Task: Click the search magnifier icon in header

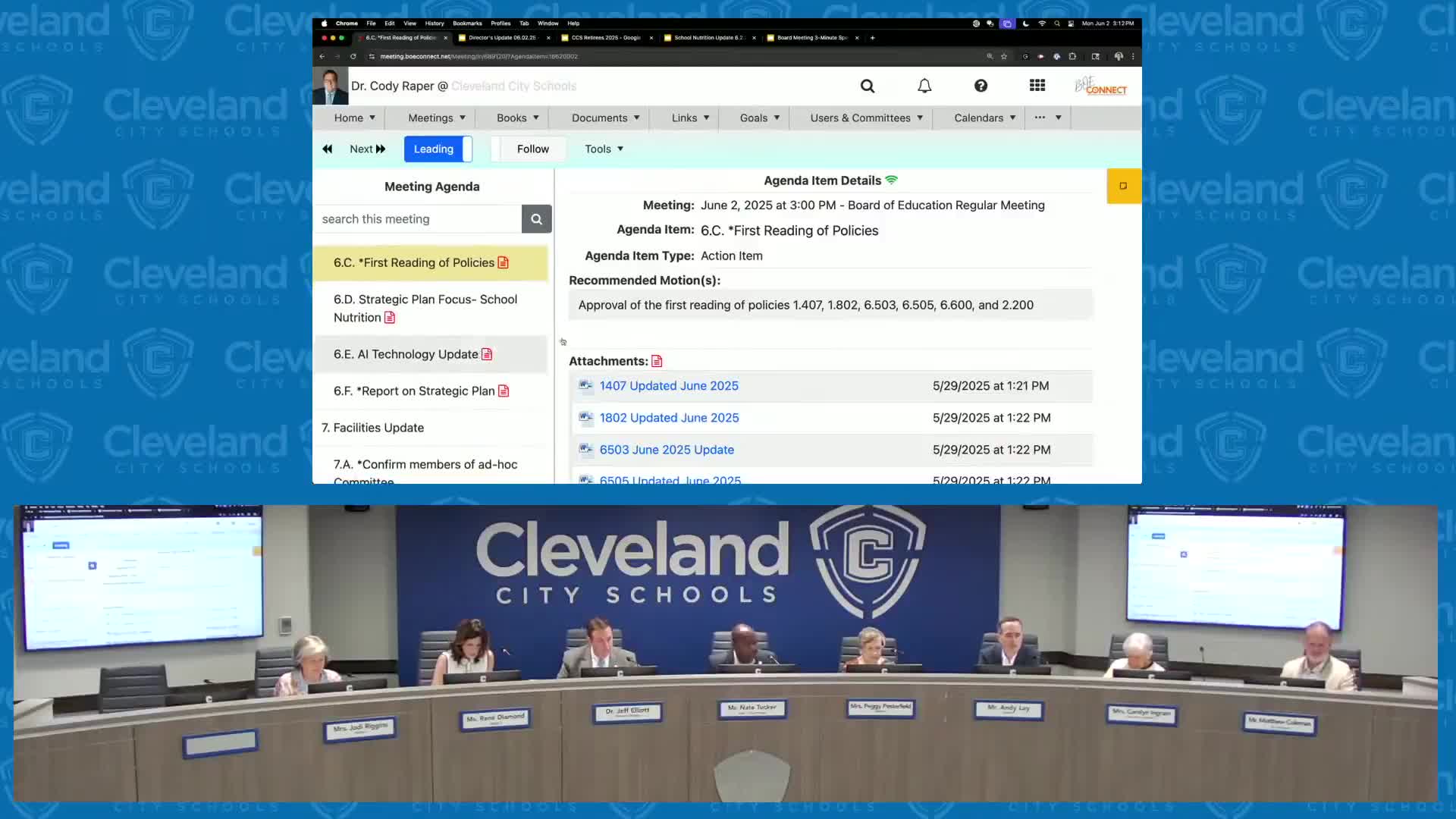Action: pyautogui.click(x=868, y=86)
